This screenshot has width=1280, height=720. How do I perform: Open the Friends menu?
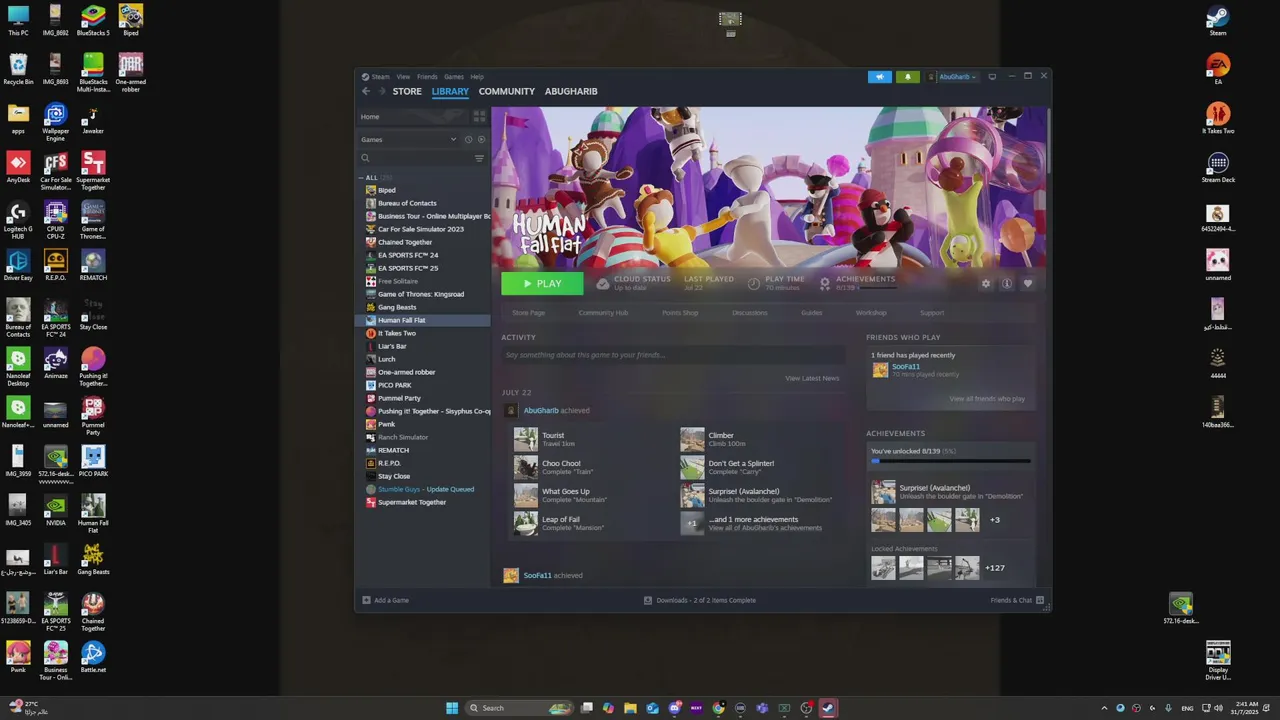[427, 77]
